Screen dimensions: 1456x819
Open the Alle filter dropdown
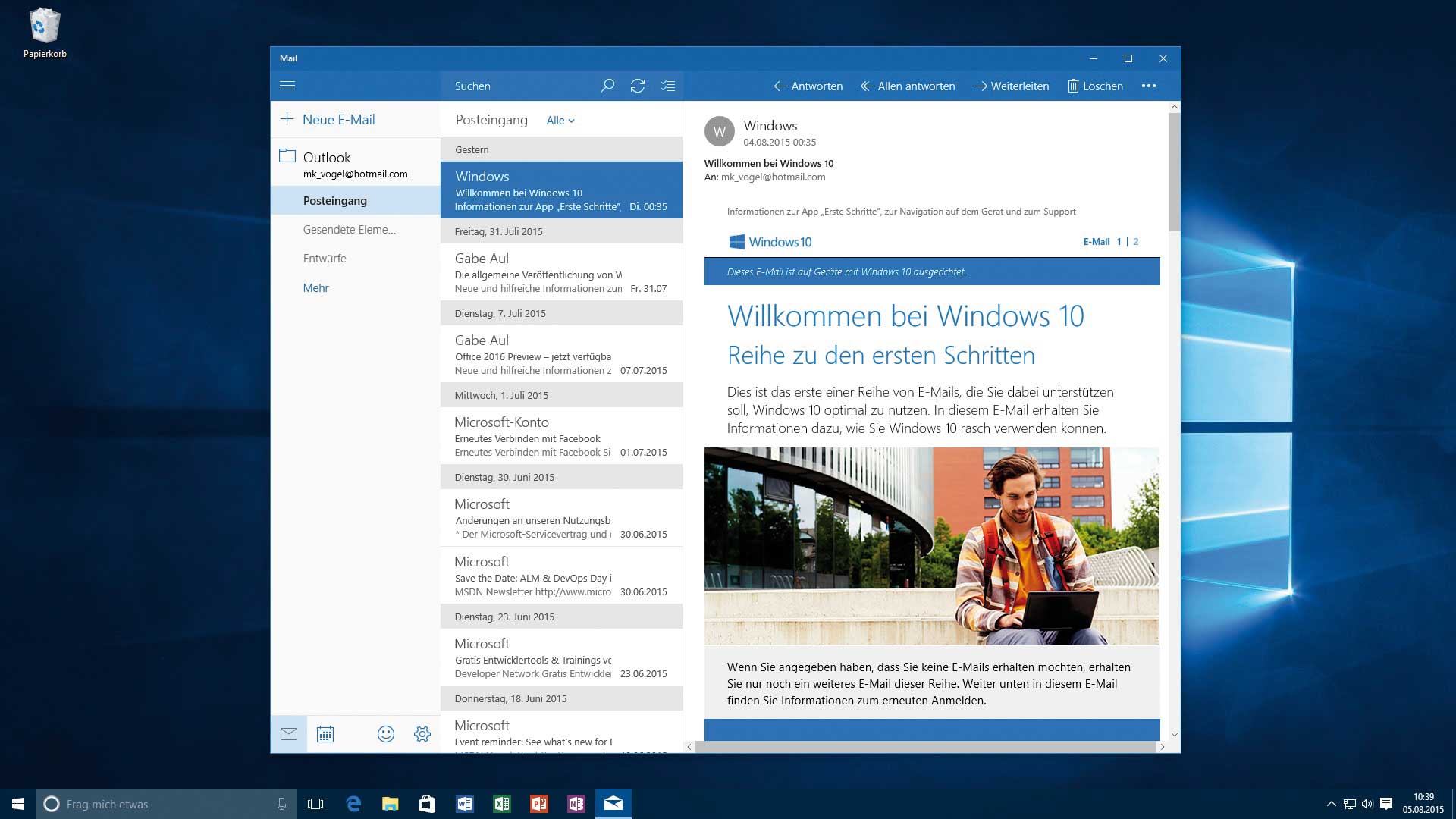click(560, 121)
